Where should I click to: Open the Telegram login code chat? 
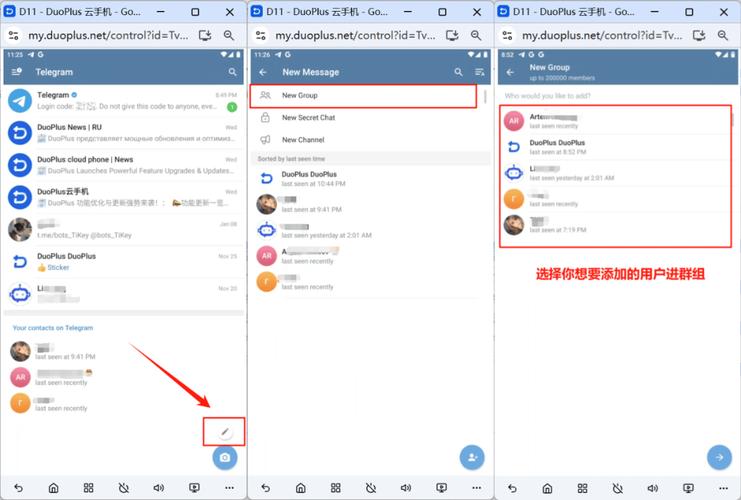(124, 101)
